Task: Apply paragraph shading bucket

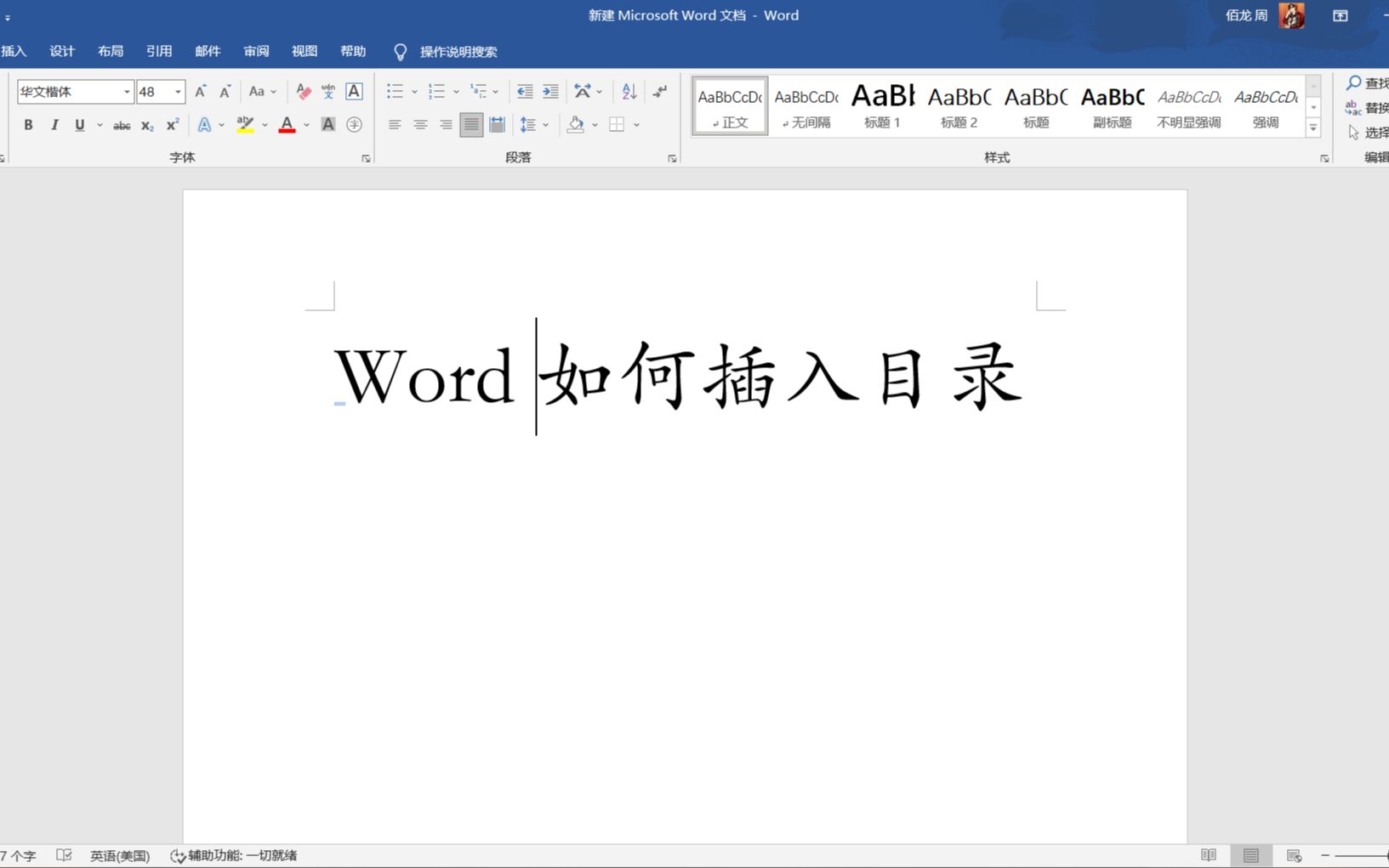Action: point(576,125)
